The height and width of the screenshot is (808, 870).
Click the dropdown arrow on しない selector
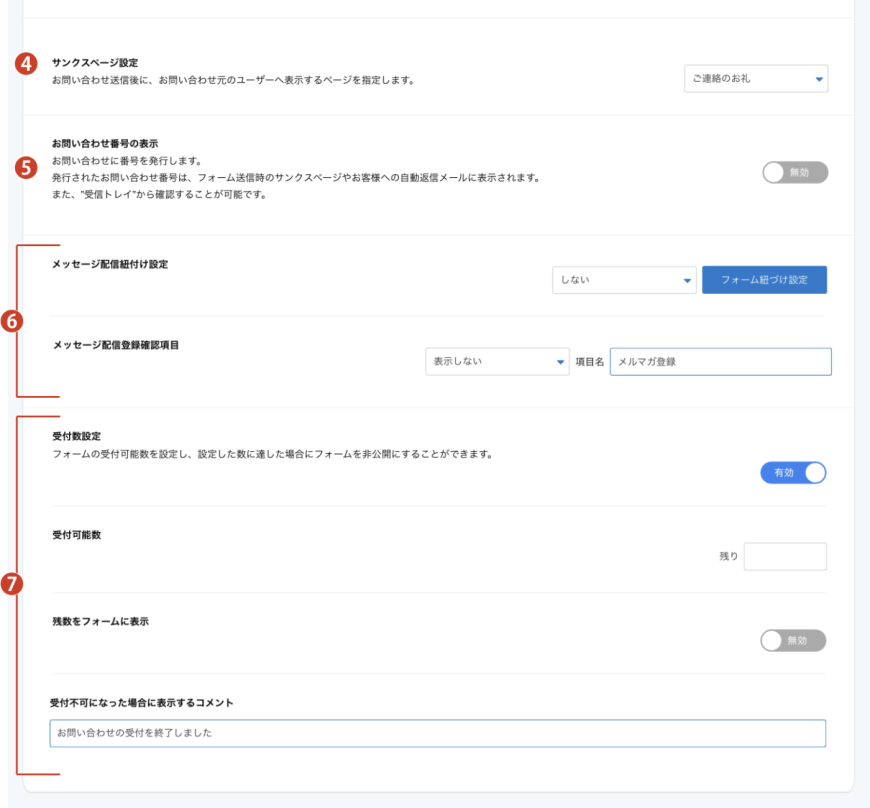click(685, 280)
